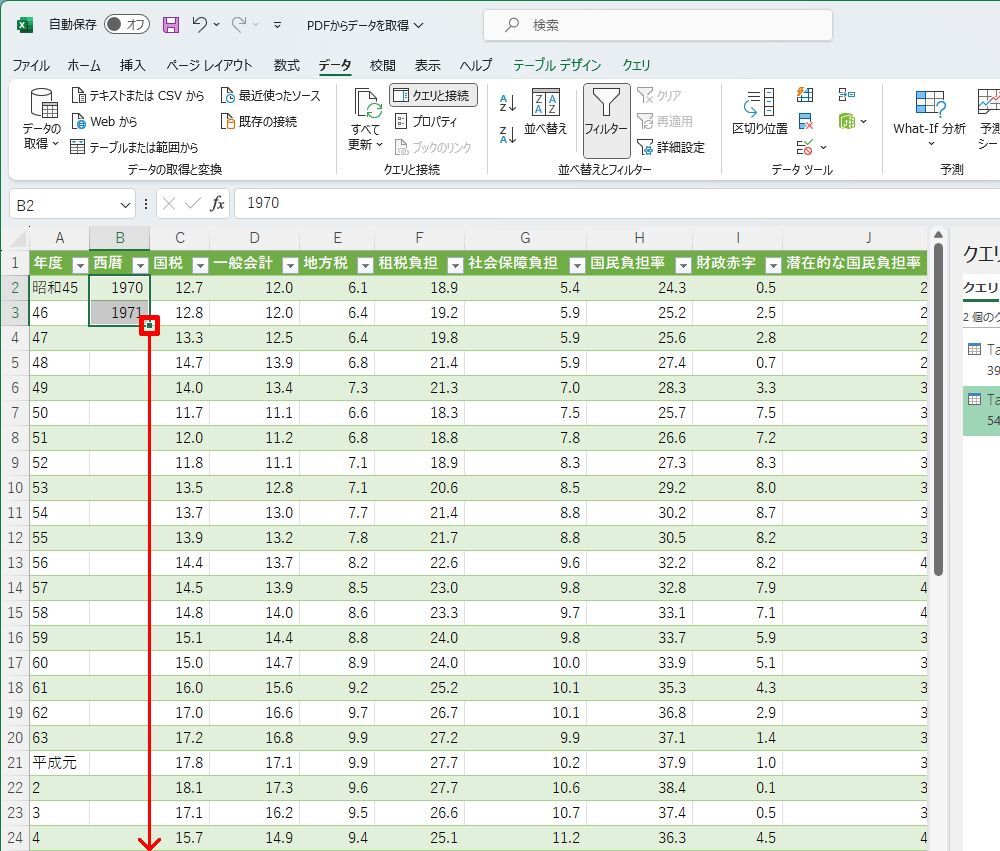
Task: Click the search (検索) box in title bar
Action: tap(657, 25)
